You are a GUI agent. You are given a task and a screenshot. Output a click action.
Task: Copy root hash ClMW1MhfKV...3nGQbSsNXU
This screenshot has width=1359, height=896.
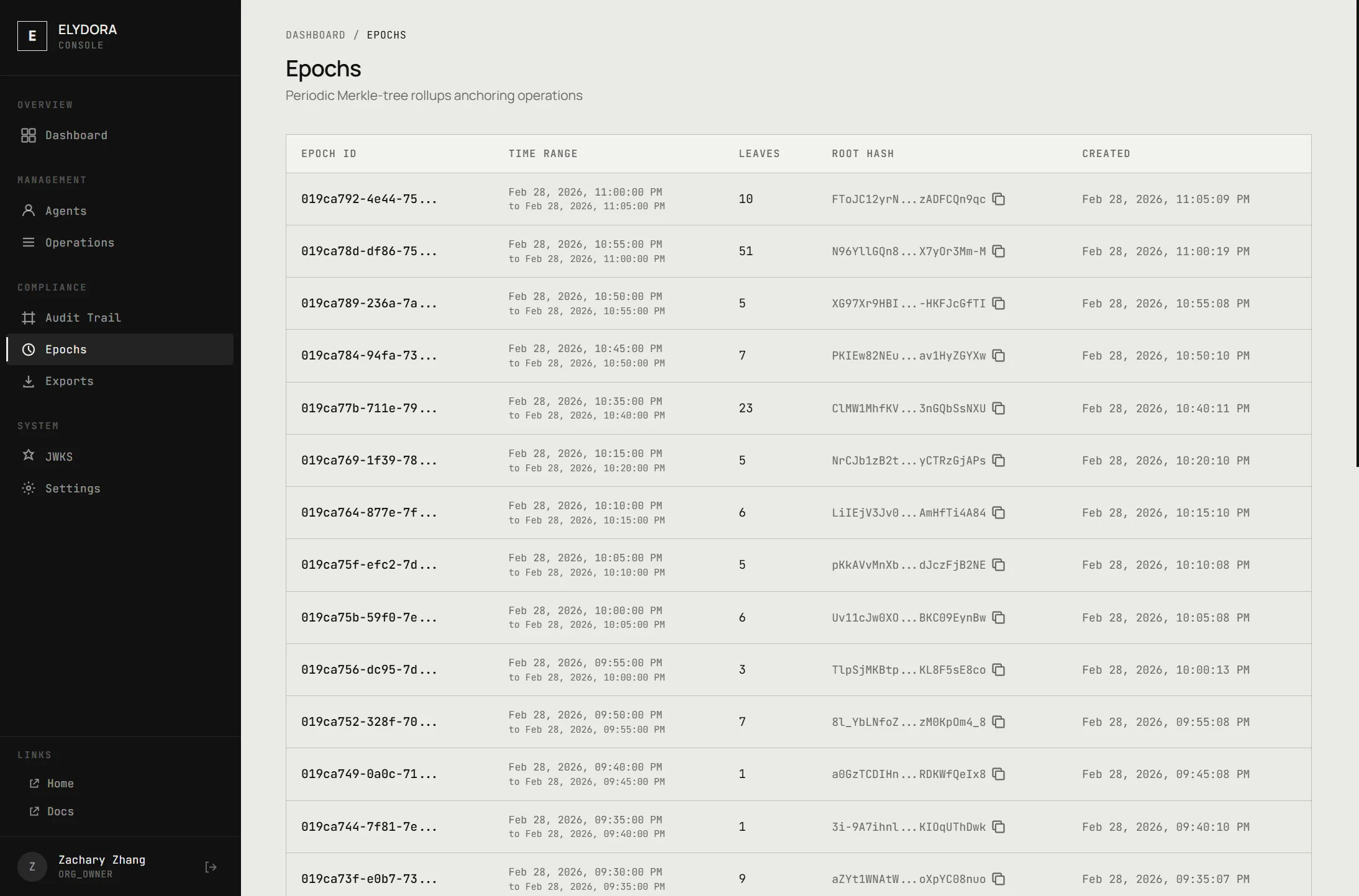click(998, 409)
